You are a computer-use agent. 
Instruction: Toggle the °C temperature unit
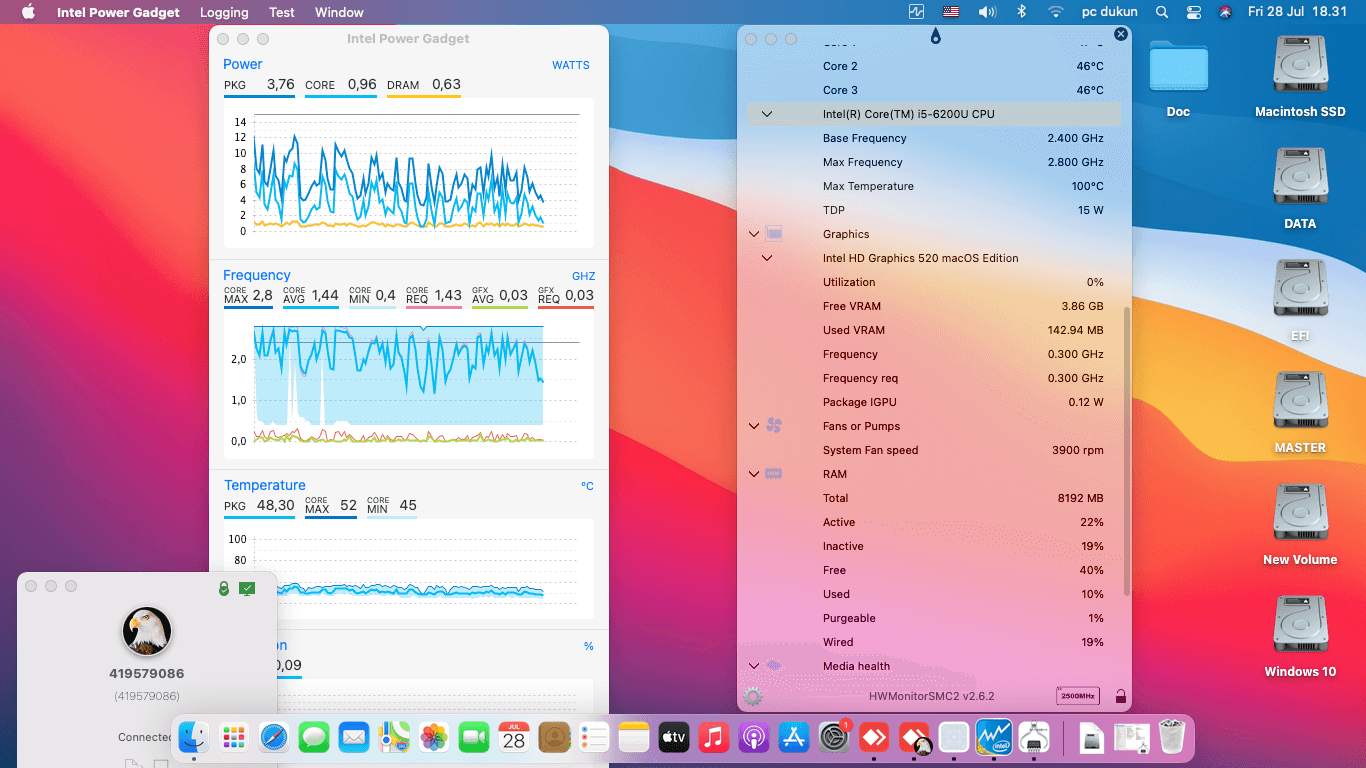coord(587,486)
